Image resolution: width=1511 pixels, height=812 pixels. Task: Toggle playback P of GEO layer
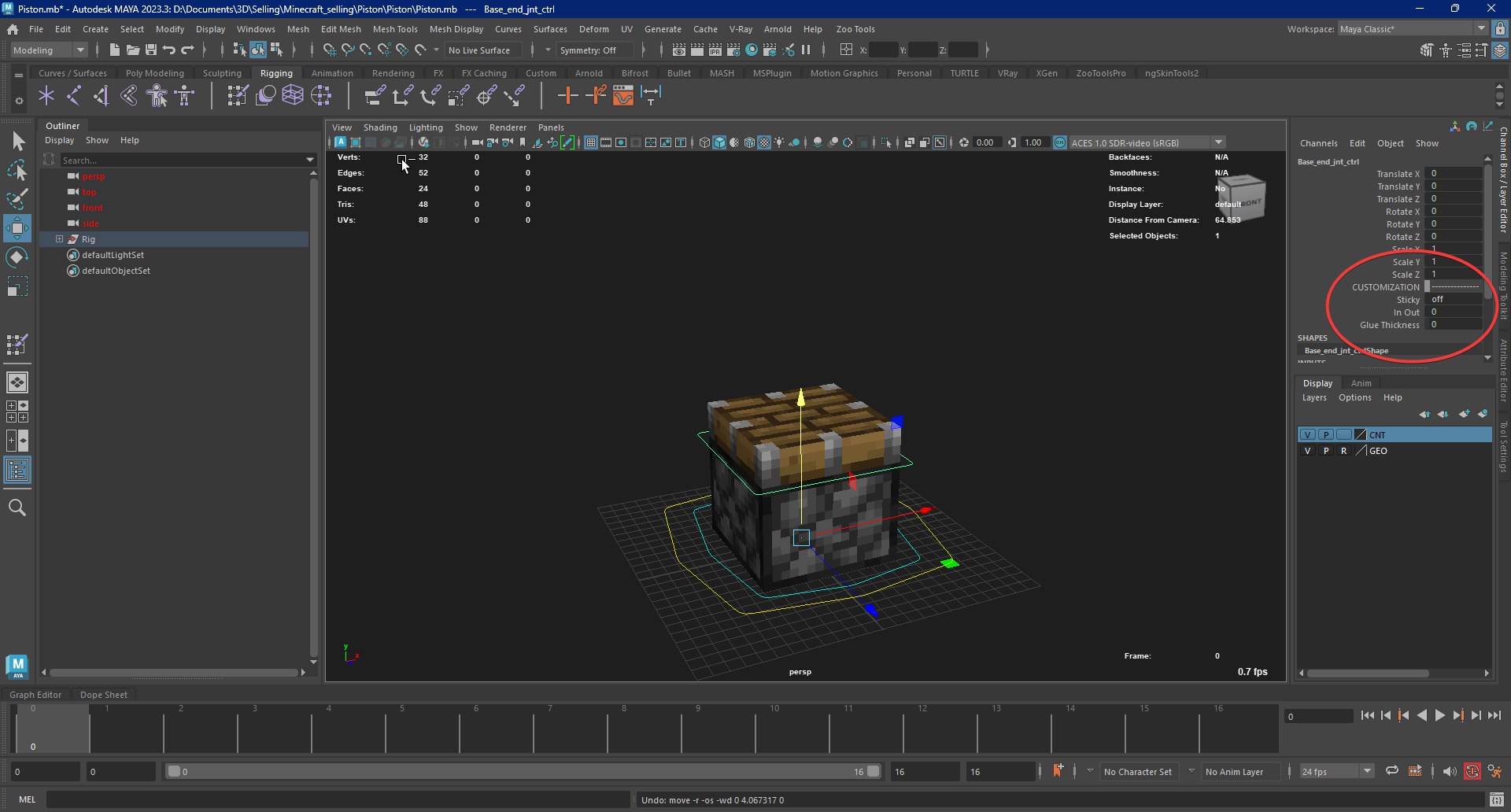pyautogui.click(x=1326, y=451)
